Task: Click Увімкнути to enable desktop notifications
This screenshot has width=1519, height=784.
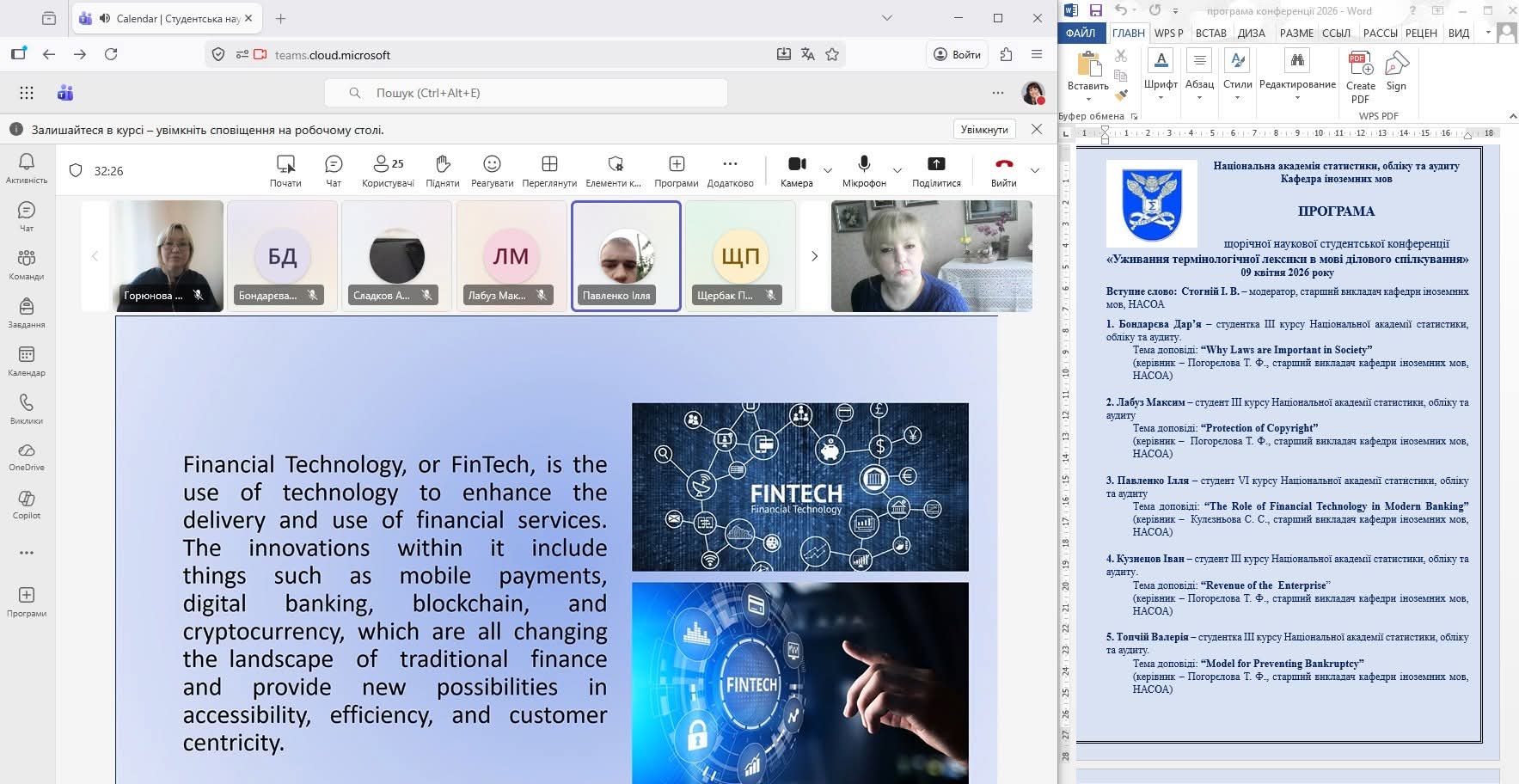Action: pos(984,130)
